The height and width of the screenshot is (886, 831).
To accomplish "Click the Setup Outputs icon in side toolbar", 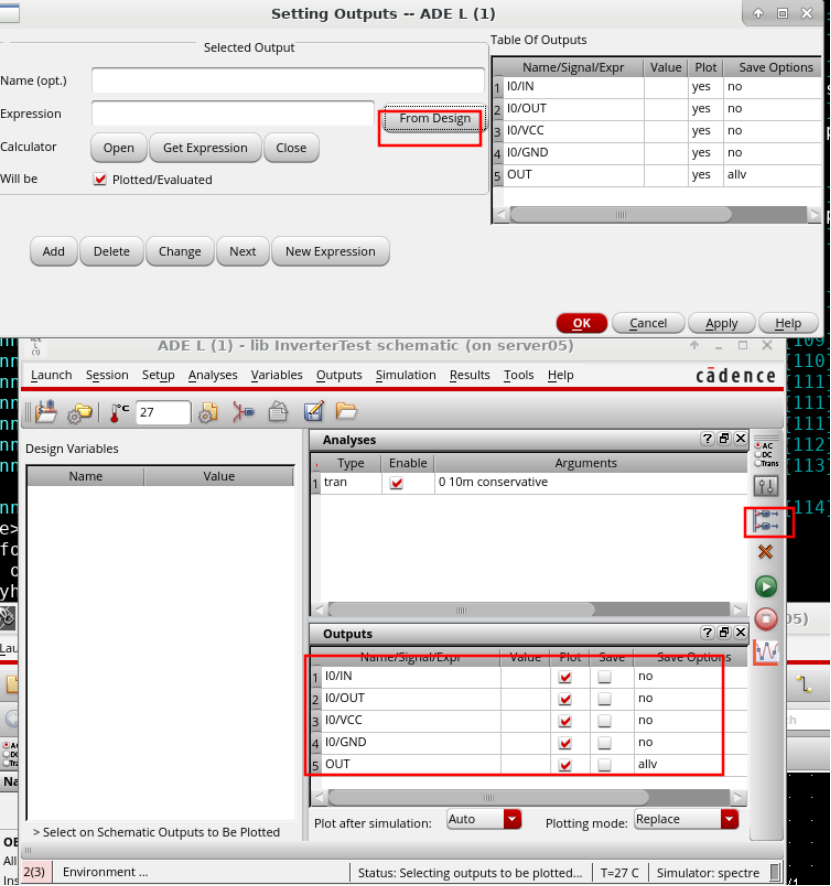I will [766, 520].
